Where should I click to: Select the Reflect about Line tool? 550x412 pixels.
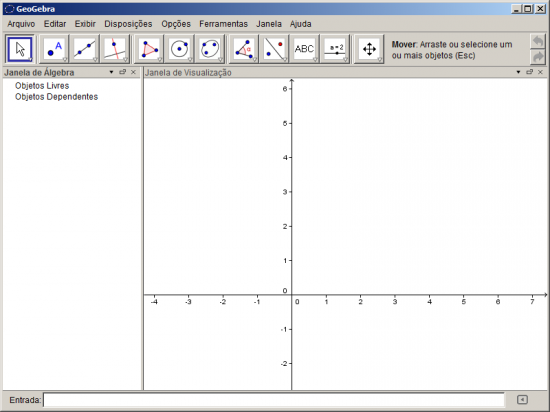(274, 49)
